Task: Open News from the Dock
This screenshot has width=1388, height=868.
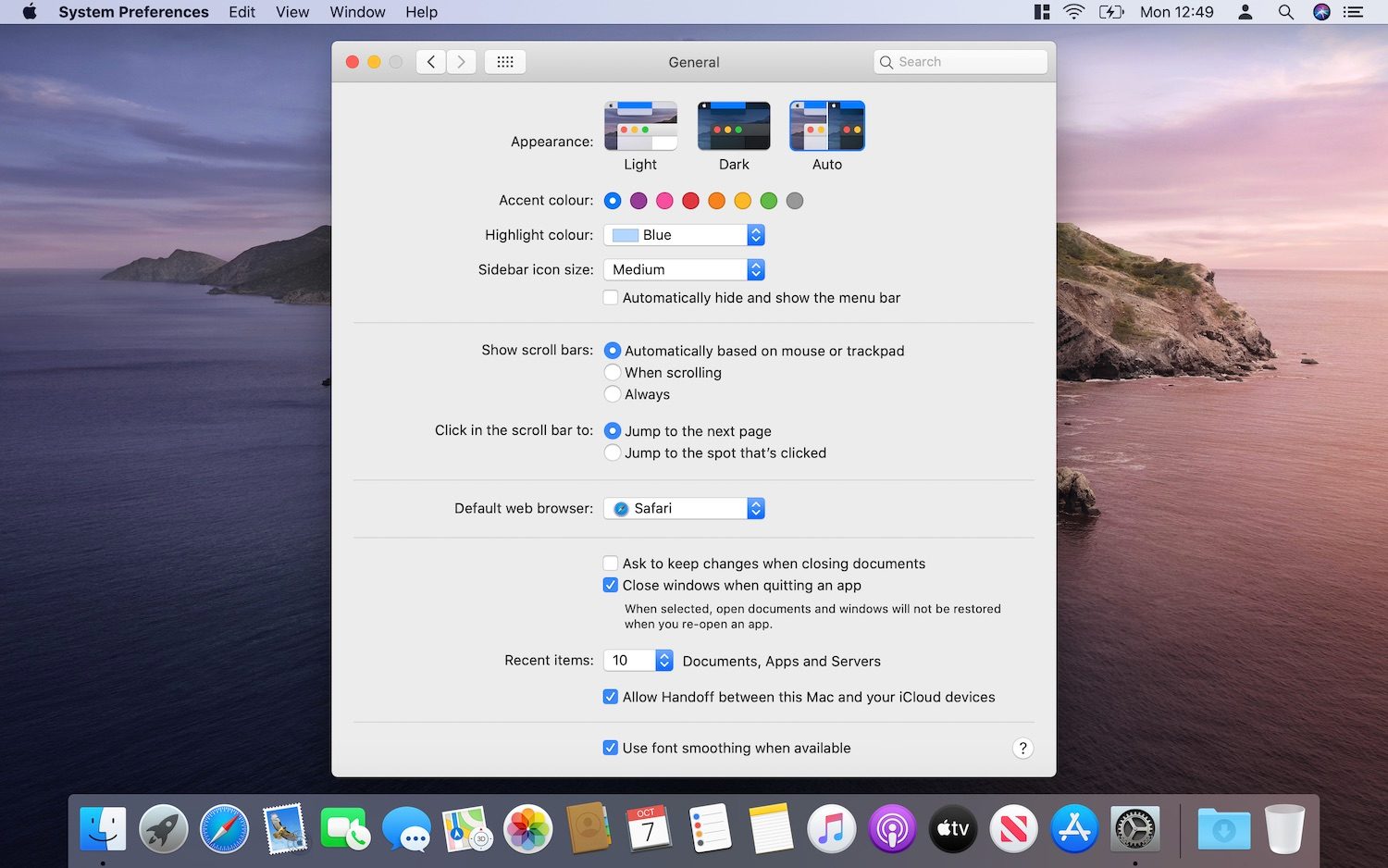Action: [x=1013, y=828]
